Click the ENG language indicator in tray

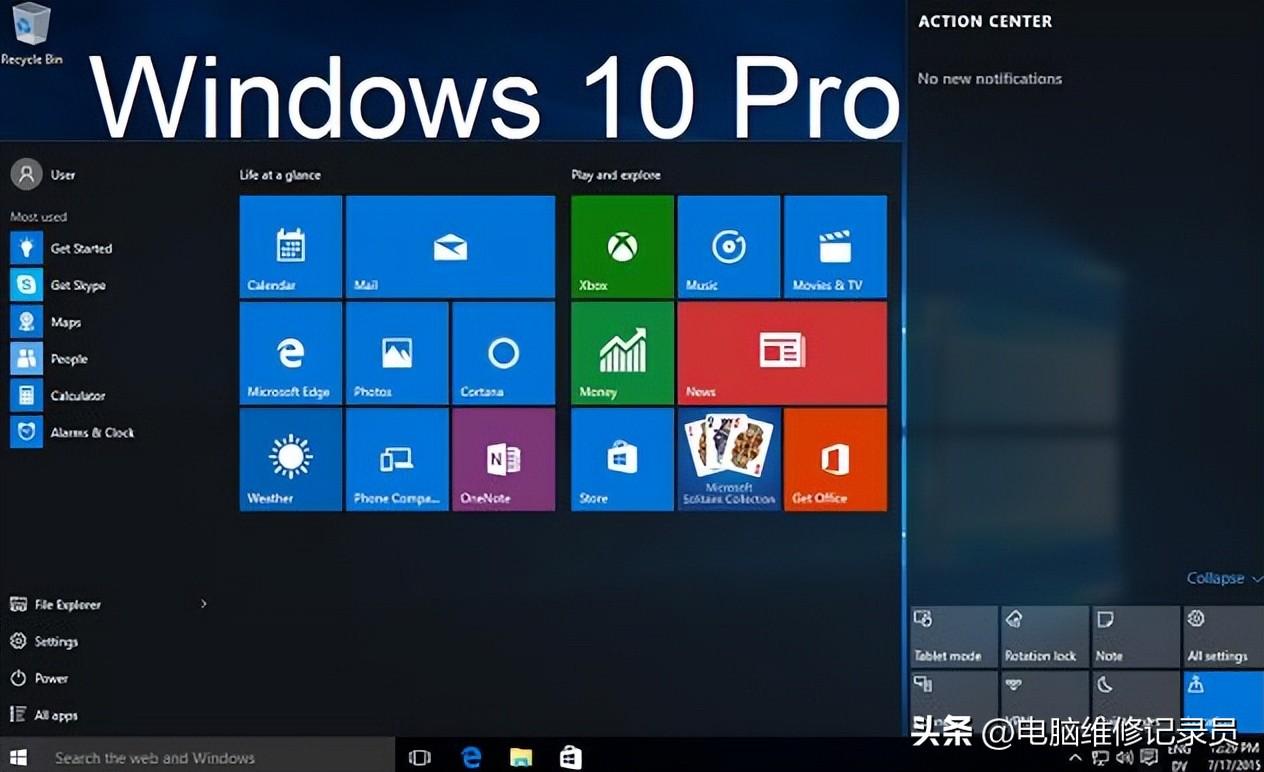tap(1180, 750)
